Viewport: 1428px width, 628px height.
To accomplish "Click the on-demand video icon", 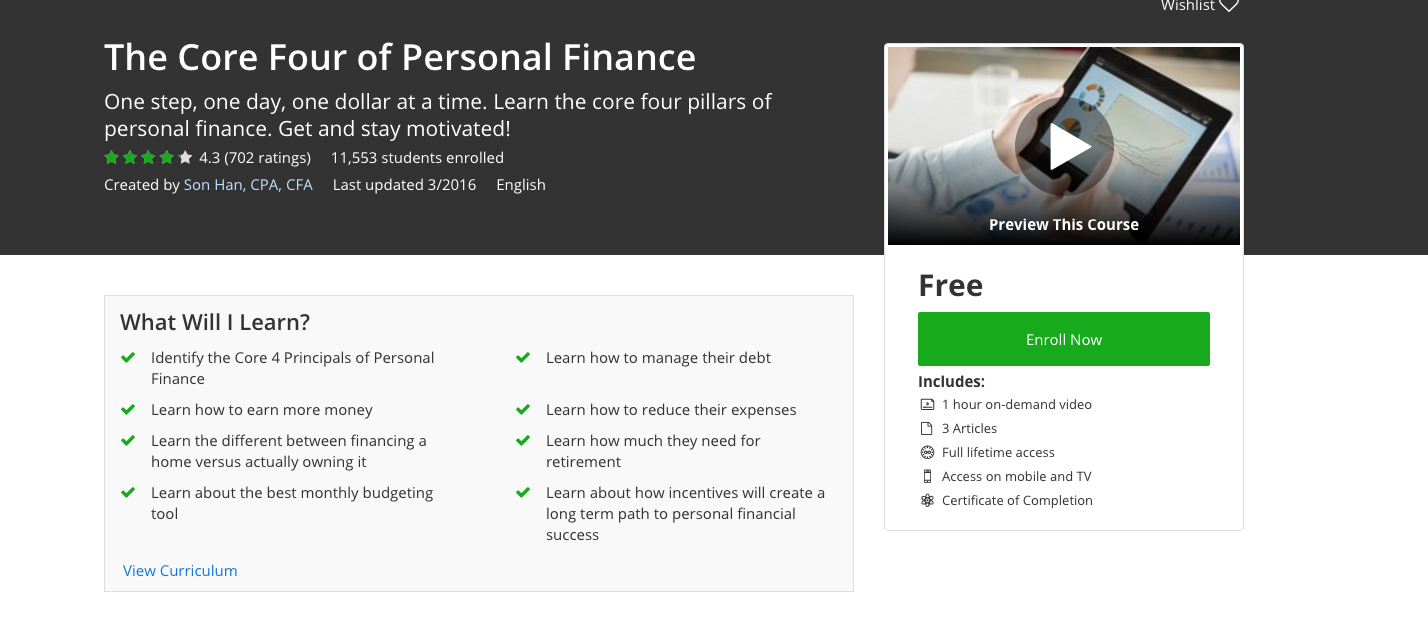I will [926, 405].
